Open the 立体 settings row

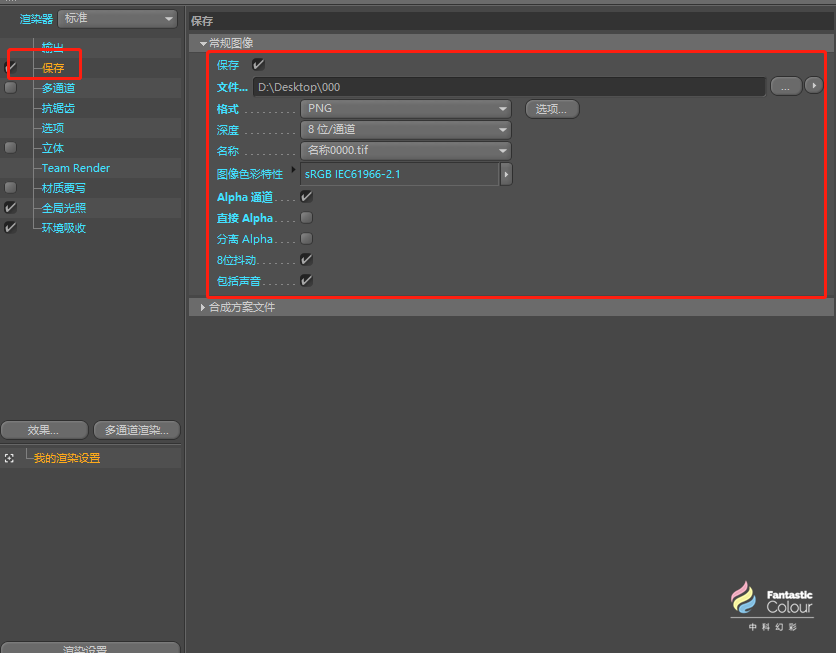pyautogui.click(x=53, y=148)
